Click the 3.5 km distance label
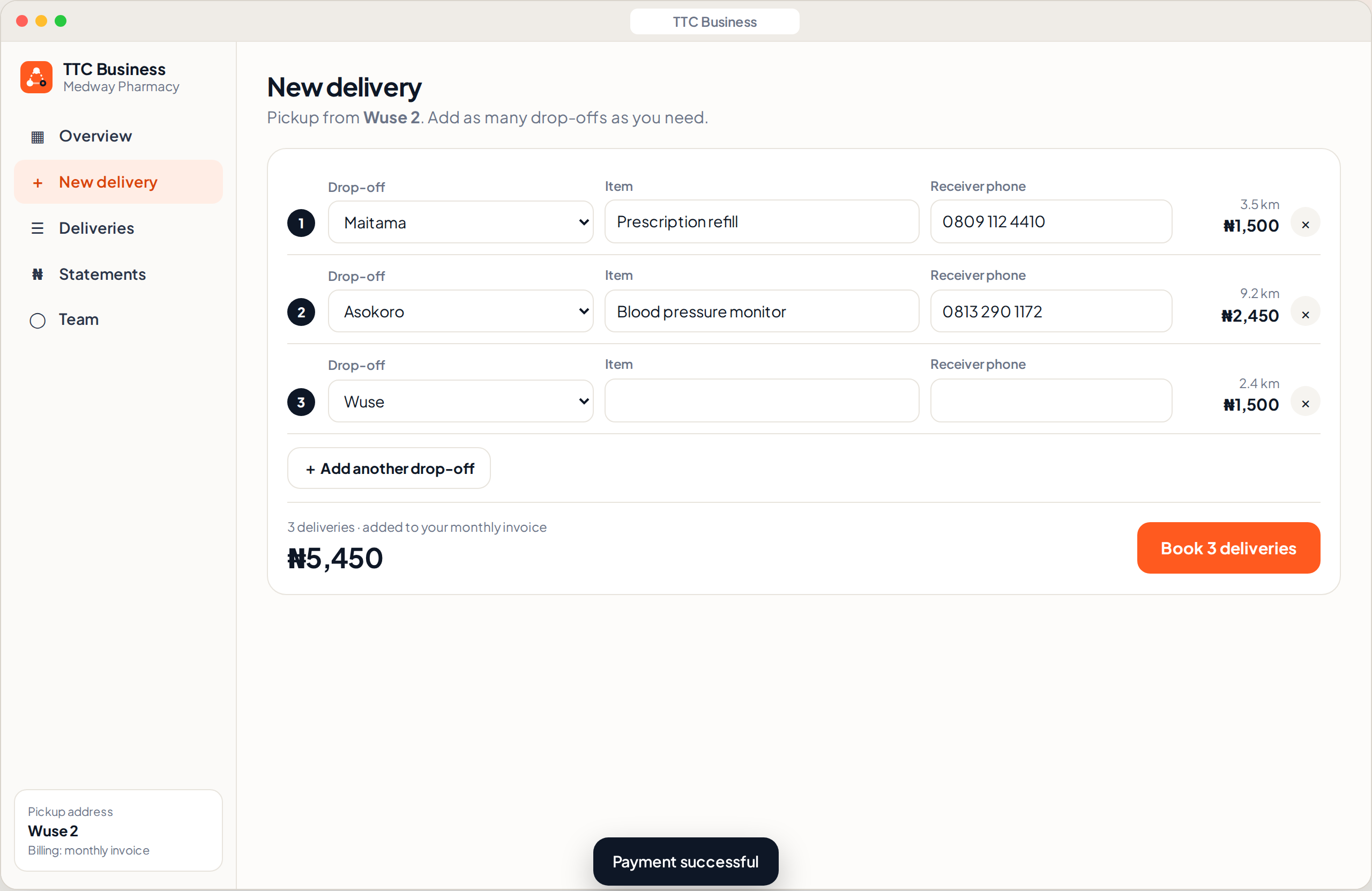The height and width of the screenshot is (891, 1372). [1259, 205]
